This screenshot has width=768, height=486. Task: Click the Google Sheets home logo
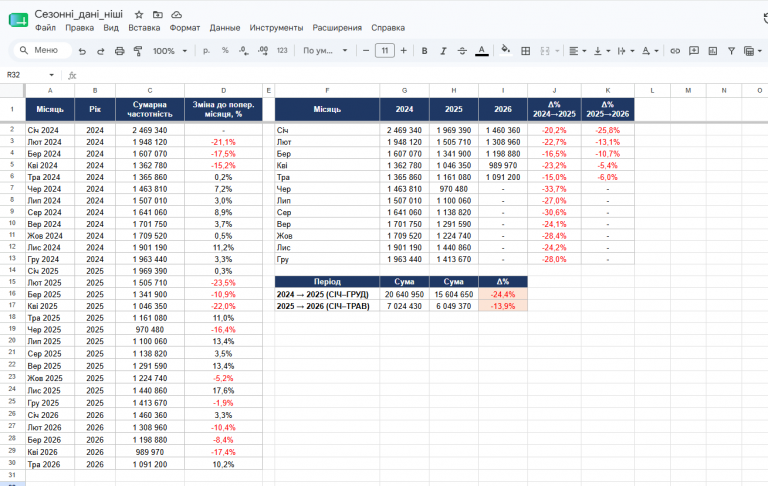[x=19, y=20]
